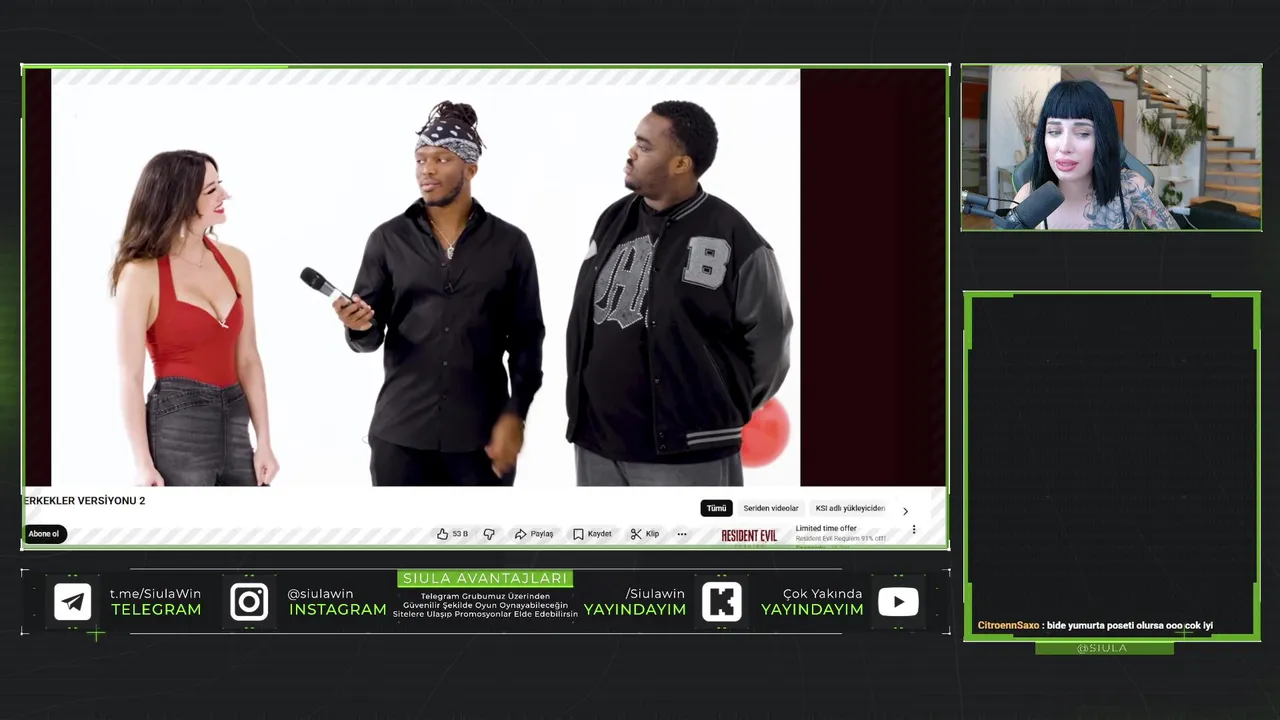1280x720 pixels.
Task: Expand chips with right chevron arrow
Action: (905, 510)
